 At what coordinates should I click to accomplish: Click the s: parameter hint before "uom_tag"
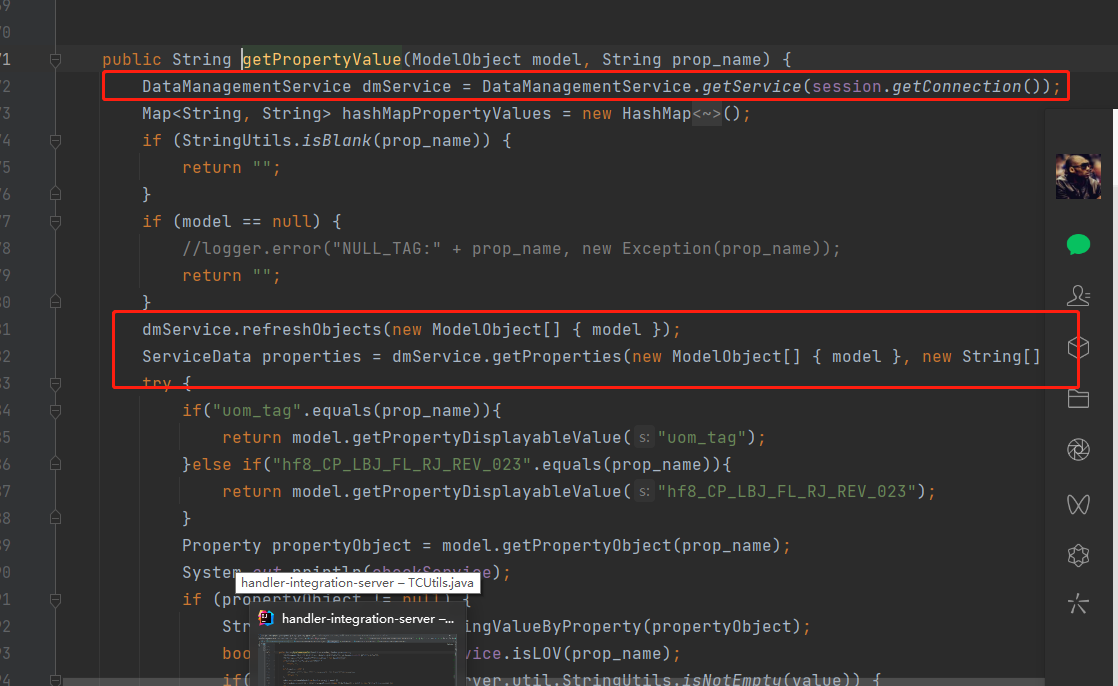pyautogui.click(x=644, y=438)
